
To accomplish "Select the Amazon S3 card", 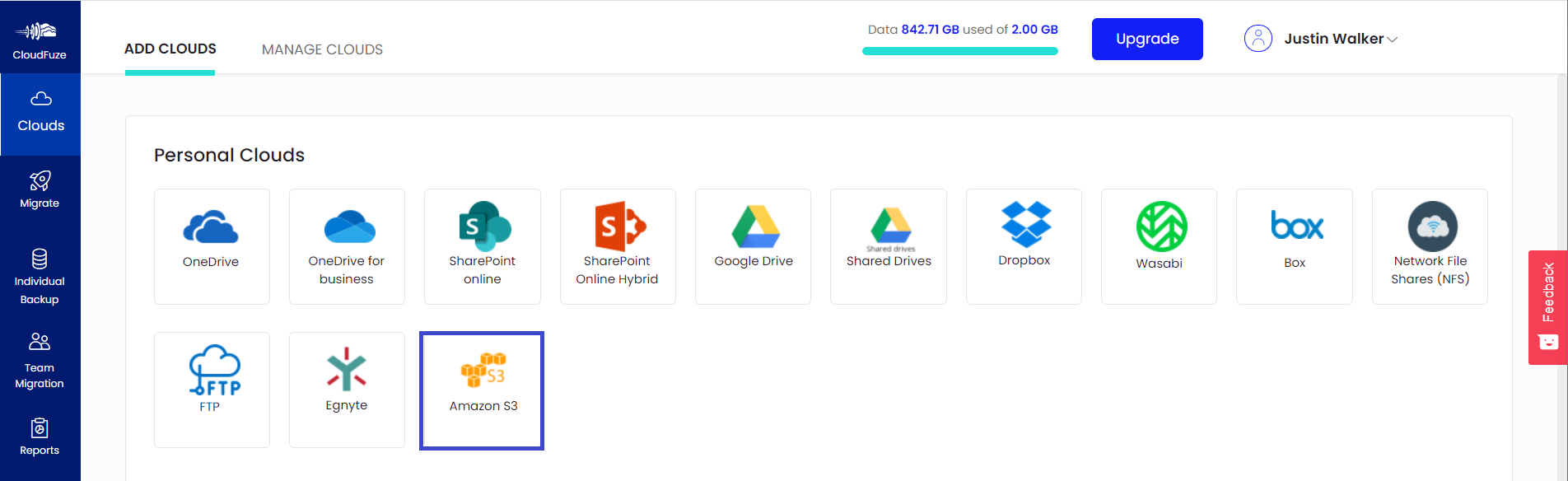I will pyautogui.click(x=482, y=390).
